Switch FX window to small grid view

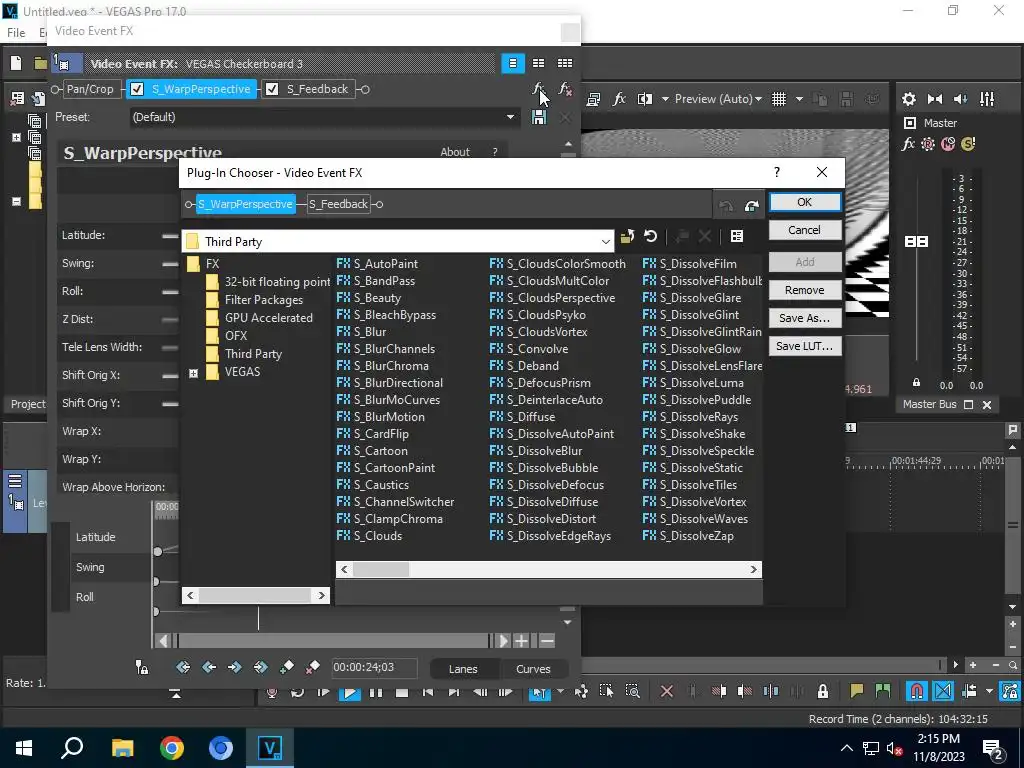tap(538, 63)
